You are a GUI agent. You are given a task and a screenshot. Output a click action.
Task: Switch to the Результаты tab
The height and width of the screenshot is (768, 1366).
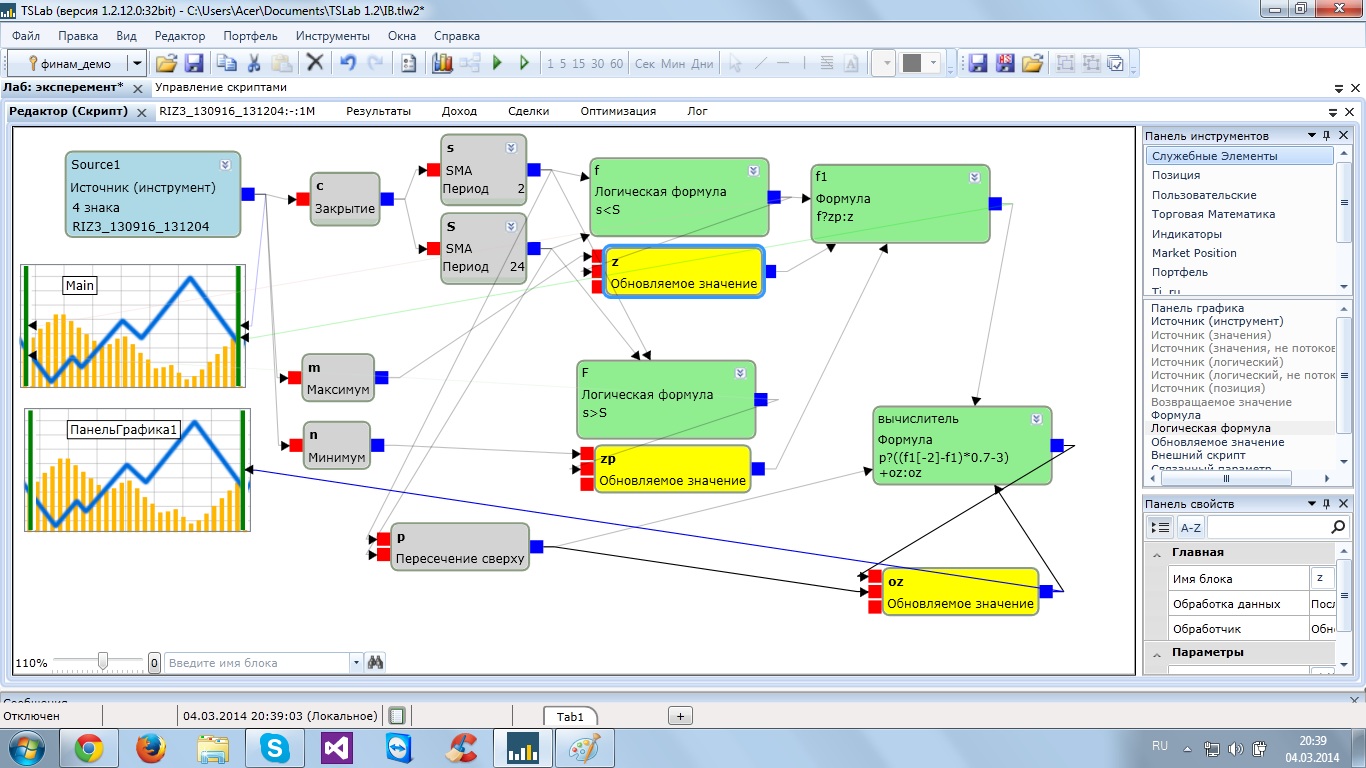click(x=379, y=111)
